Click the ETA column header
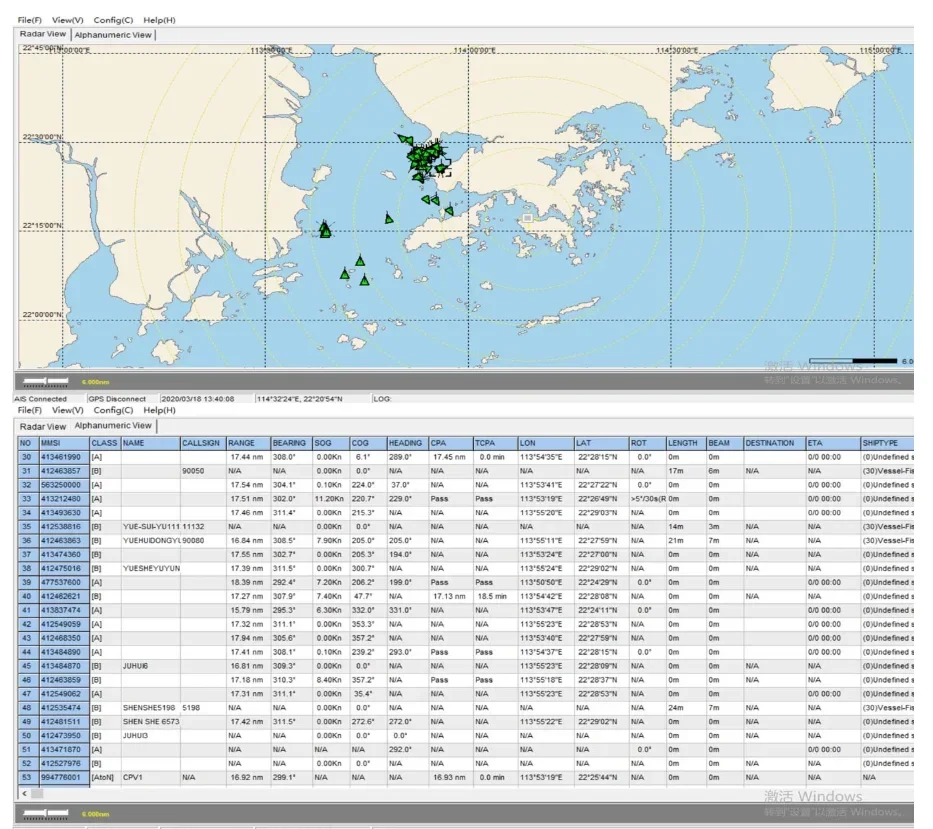 tap(833, 443)
